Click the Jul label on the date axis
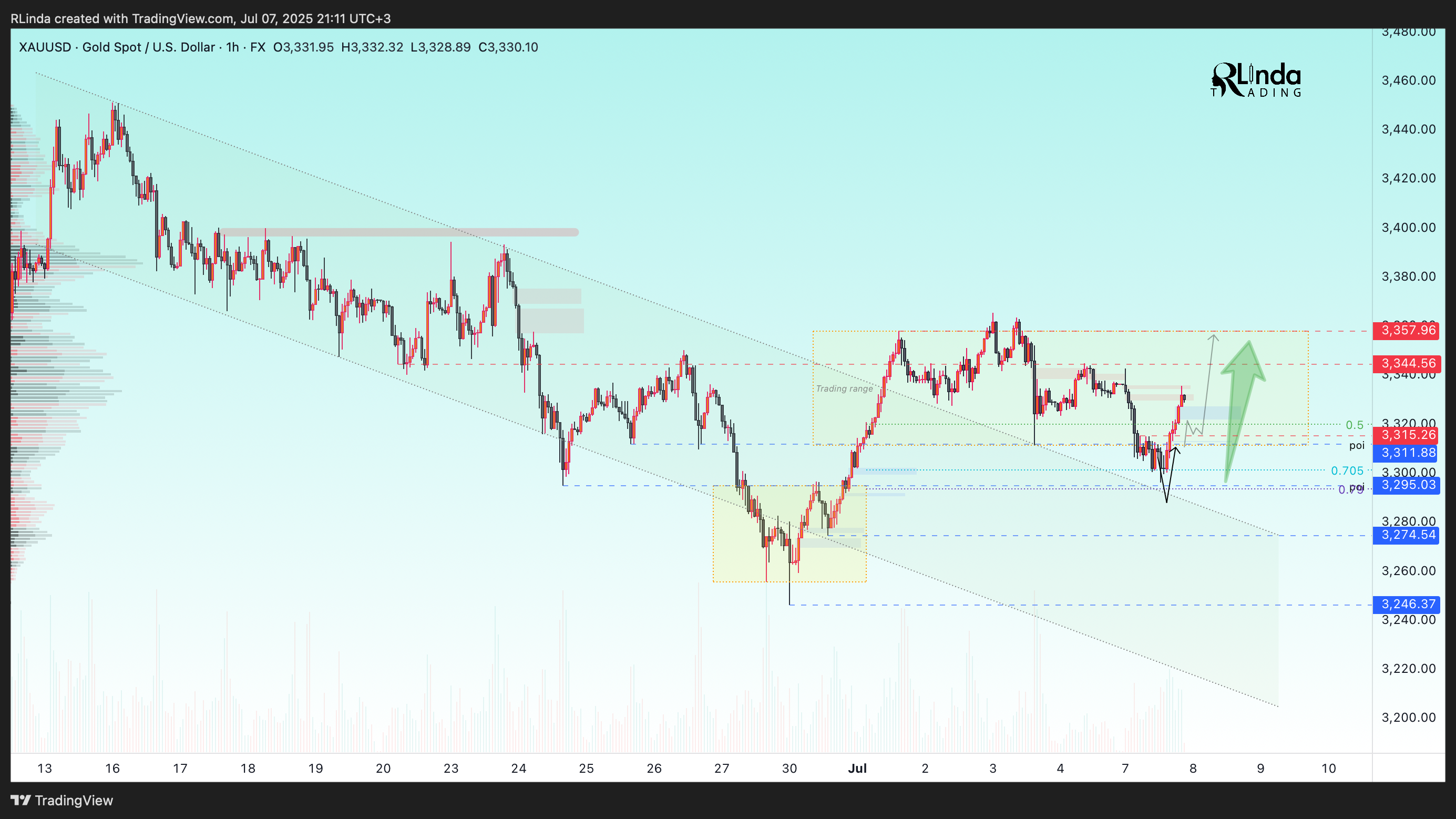 coord(857,769)
